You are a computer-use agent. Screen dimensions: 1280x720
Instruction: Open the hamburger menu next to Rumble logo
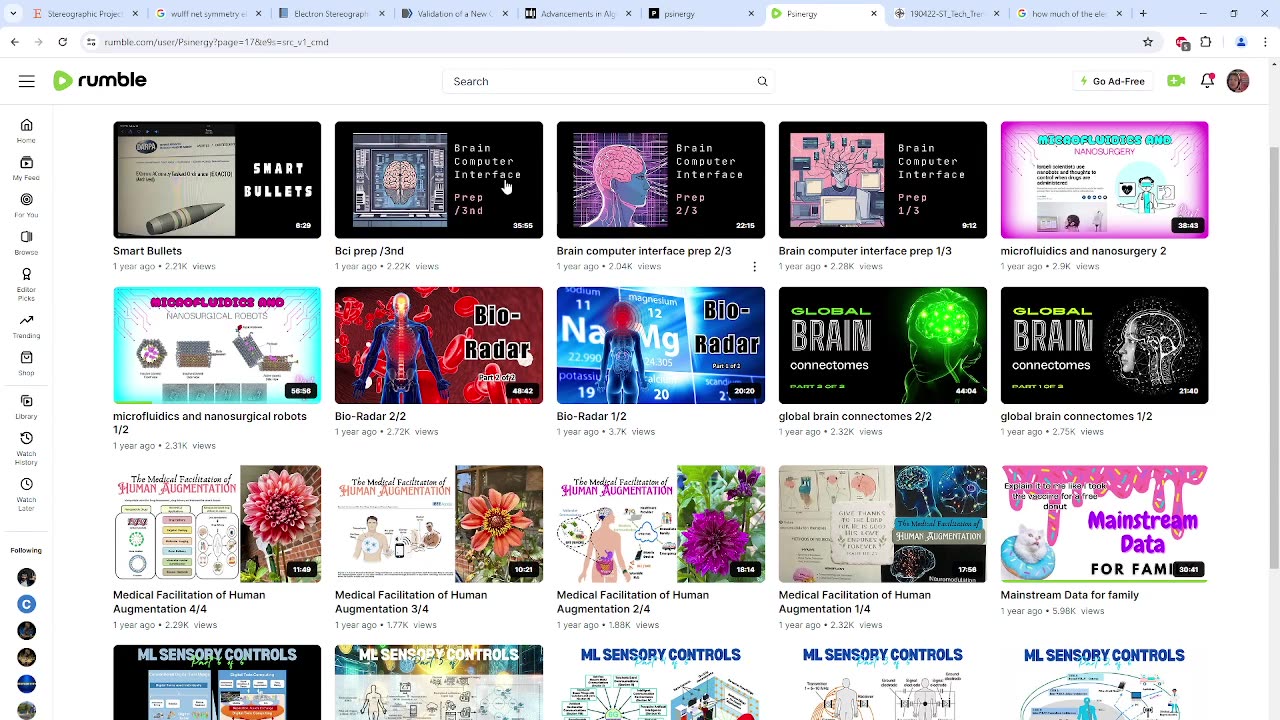click(27, 81)
